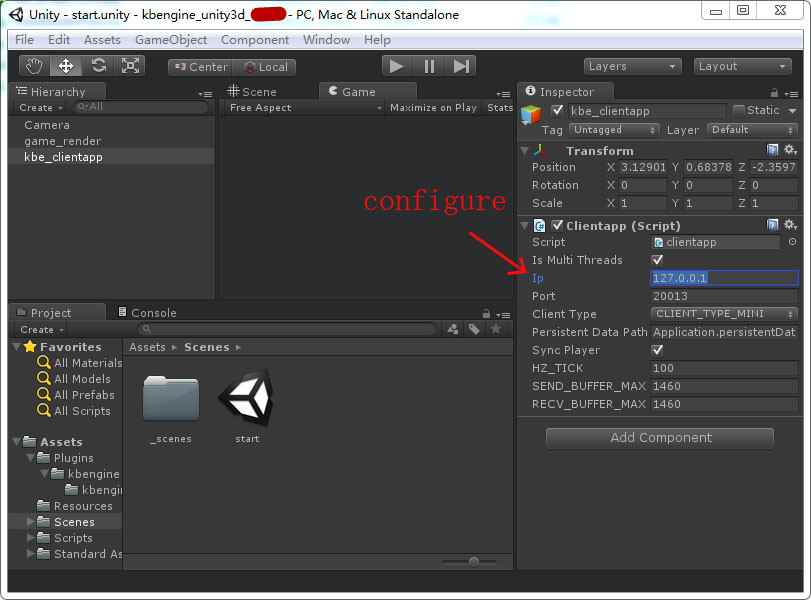Toggle Sync Player checkbox
The height and width of the screenshot is (600, 811).
click(x=657, y=350)
